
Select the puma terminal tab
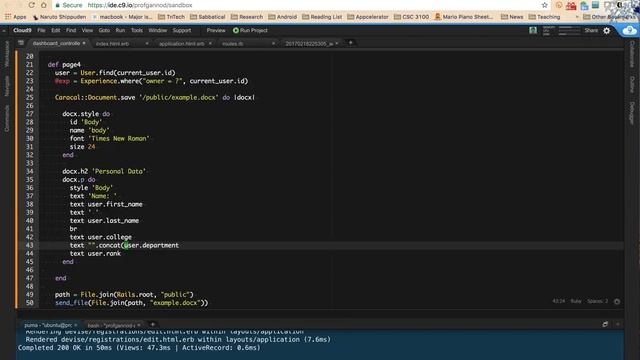point(48,325)
